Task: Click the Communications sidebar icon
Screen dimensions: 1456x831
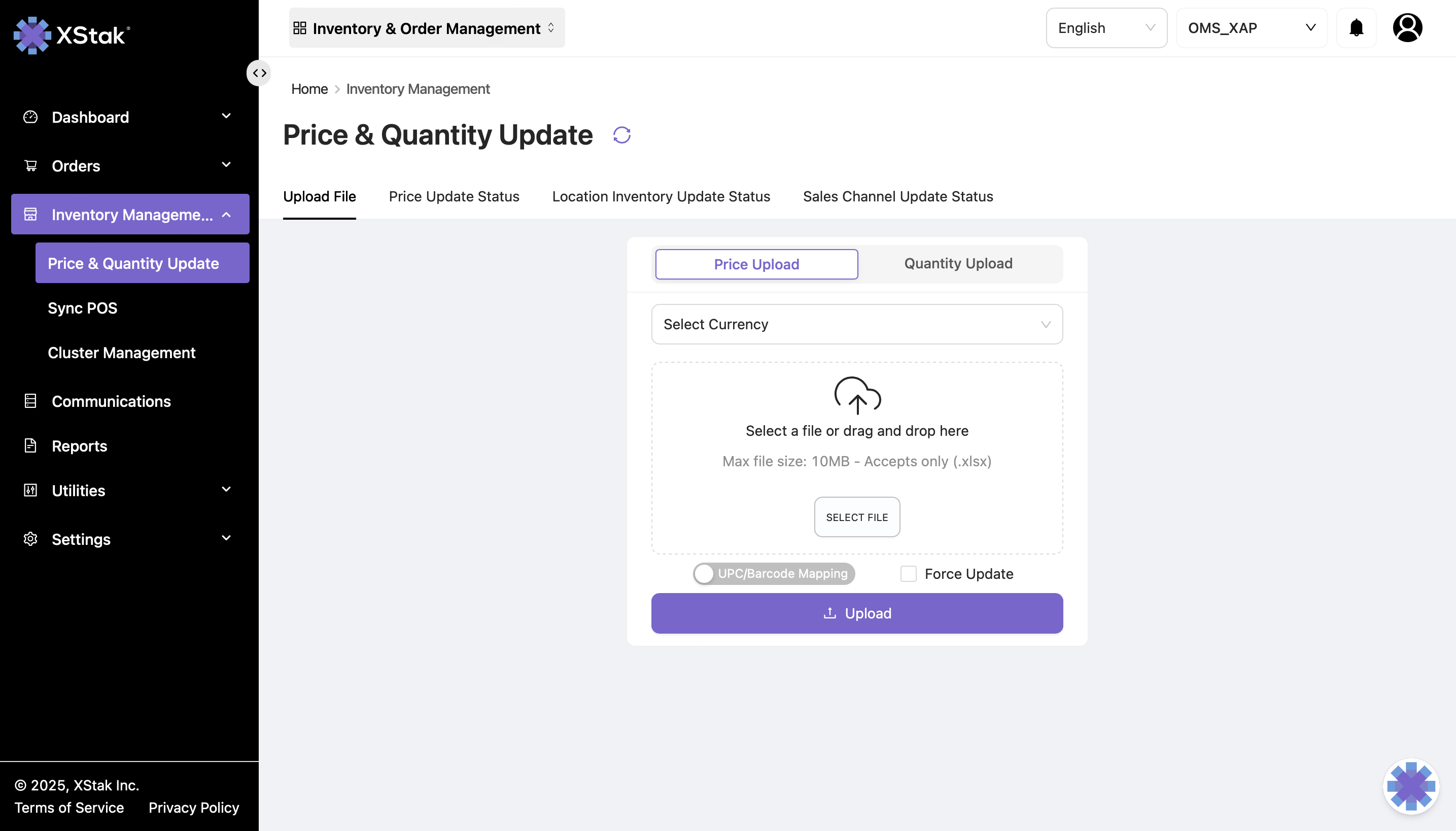Action: click(x=30, y=401)
